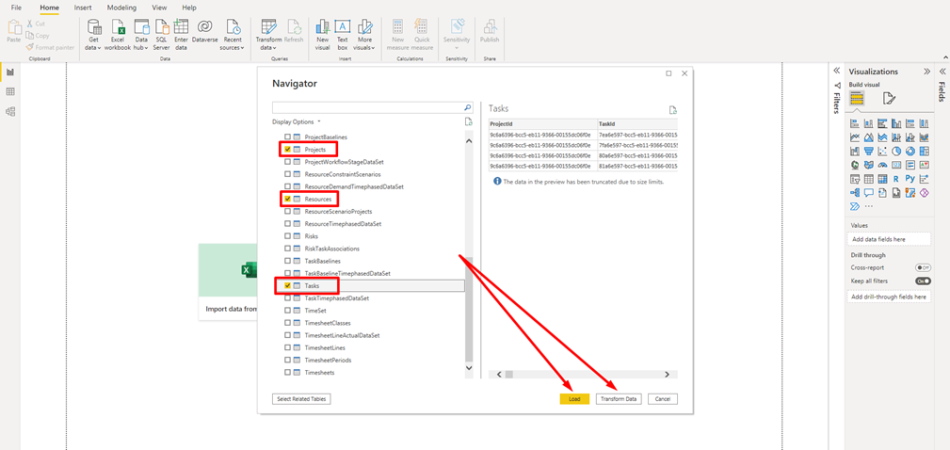
Task: Uncheck the Projects table checkbox
Action: click(x=288, y=149)
